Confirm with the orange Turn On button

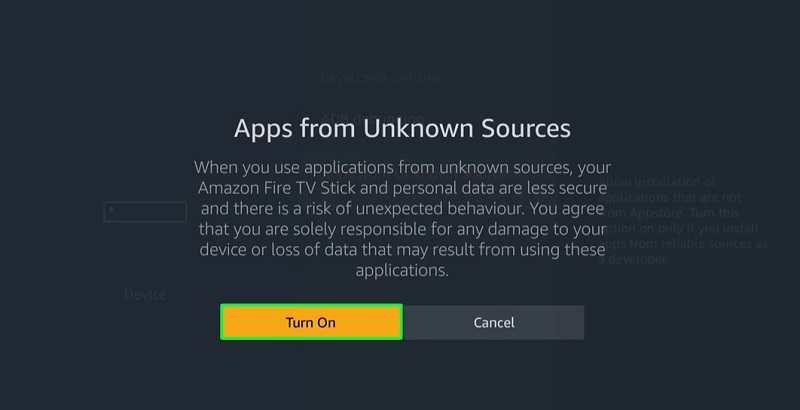(311, 322)
